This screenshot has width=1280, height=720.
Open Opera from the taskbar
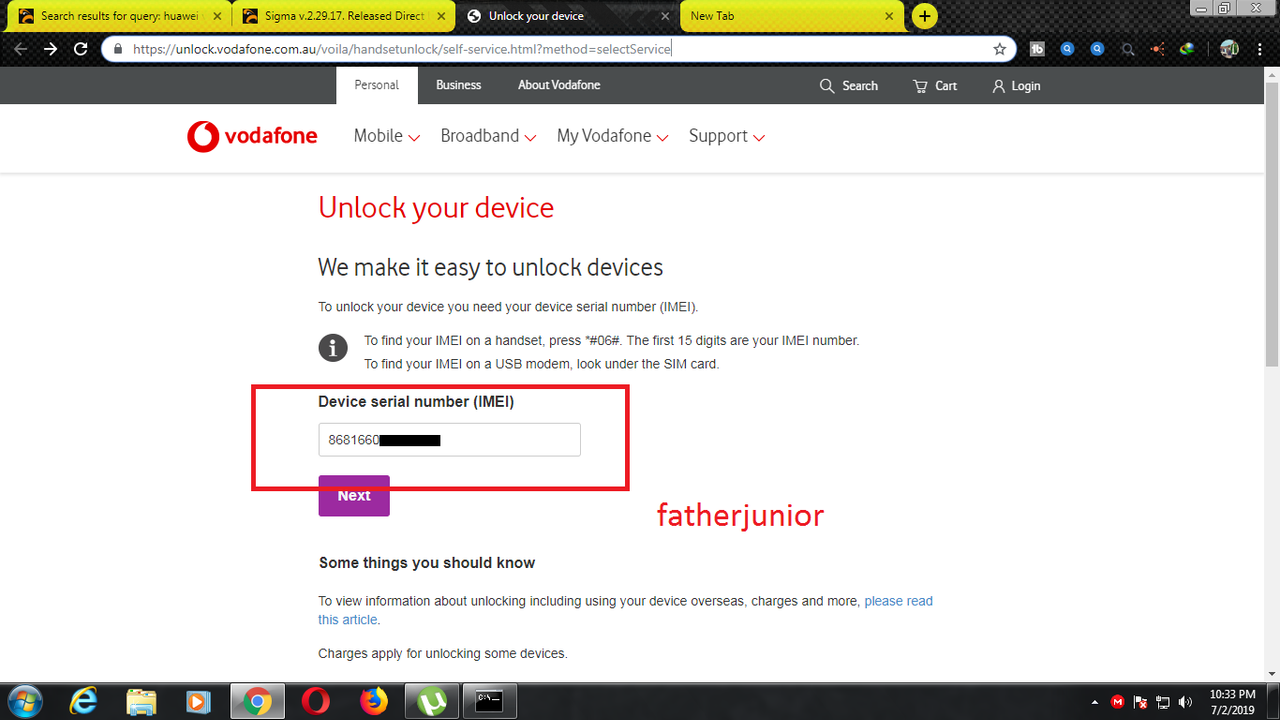pyautogui.click(x=316, y=702)
